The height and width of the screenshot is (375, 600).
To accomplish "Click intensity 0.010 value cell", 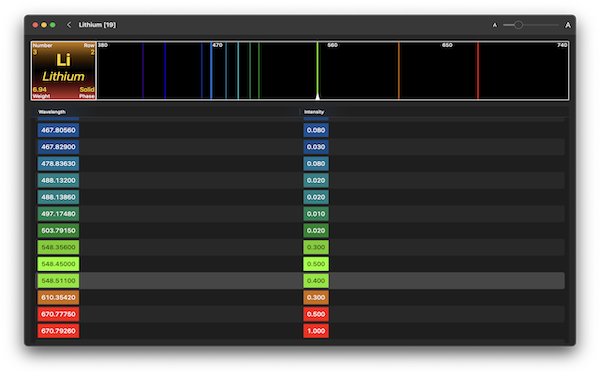I will click(x=316, y=214).
